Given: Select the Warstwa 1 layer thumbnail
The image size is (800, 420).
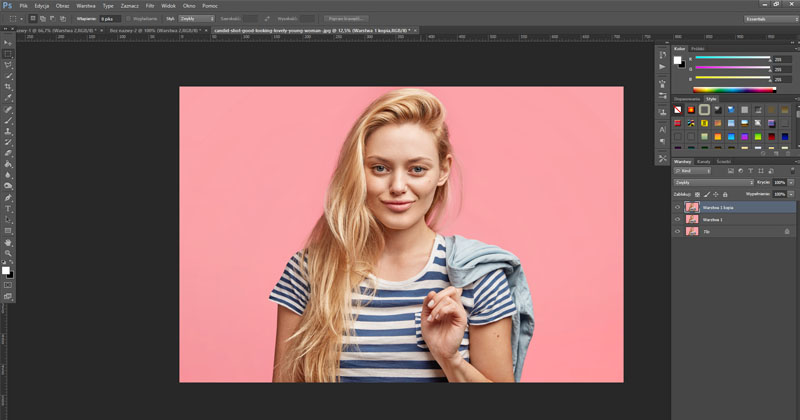Looking at the screenshot, I should pyautogui.click(x=691, y=219).
